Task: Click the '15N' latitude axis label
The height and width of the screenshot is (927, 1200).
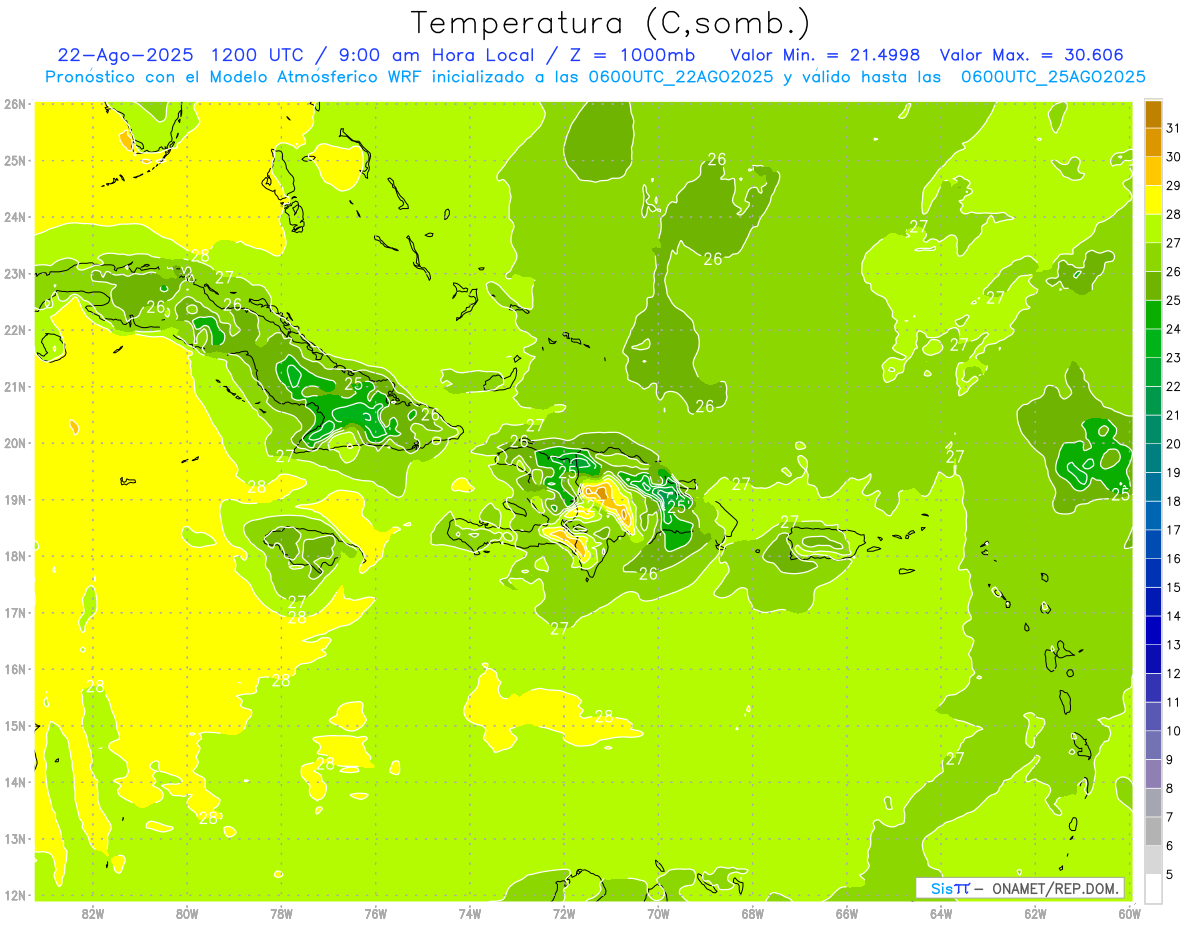Action: (15, 725)
